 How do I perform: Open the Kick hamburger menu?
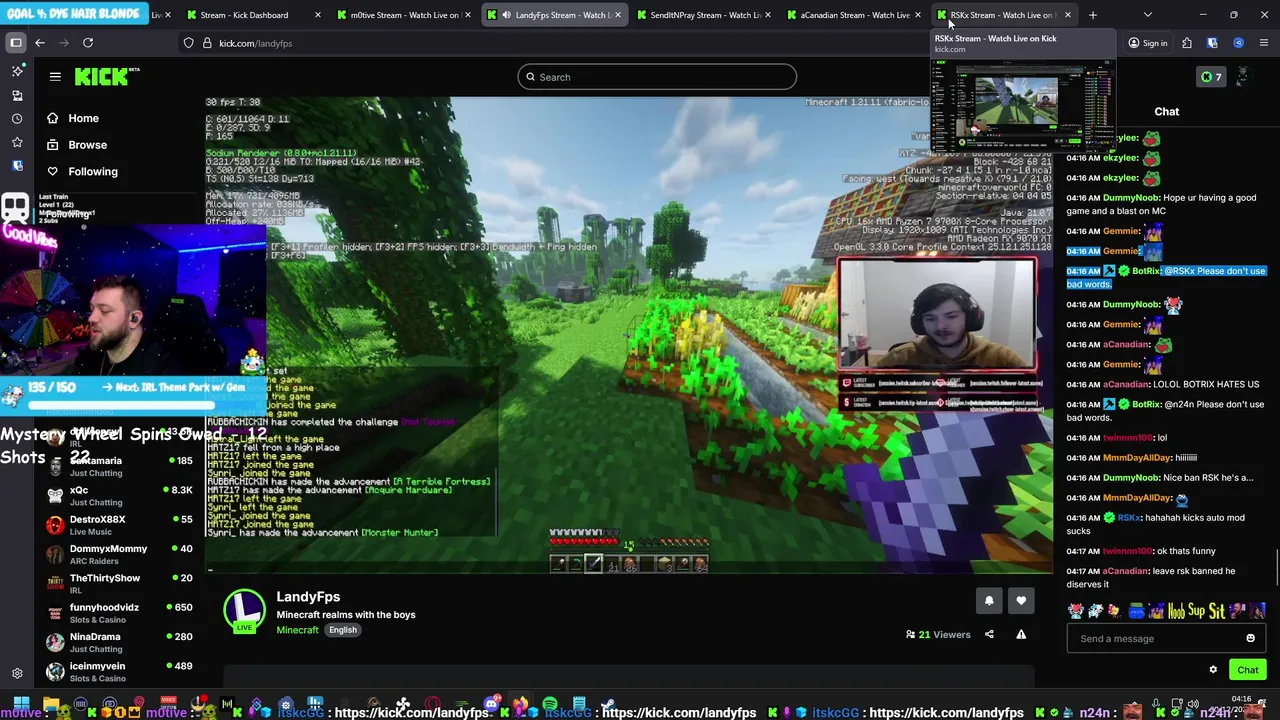pyautogui.click(x=55, y=76)
